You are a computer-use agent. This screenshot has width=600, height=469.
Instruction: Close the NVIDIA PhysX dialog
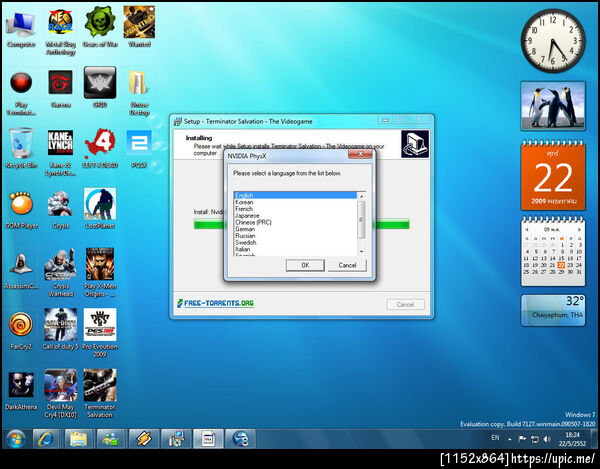click(x=360, y=154)
